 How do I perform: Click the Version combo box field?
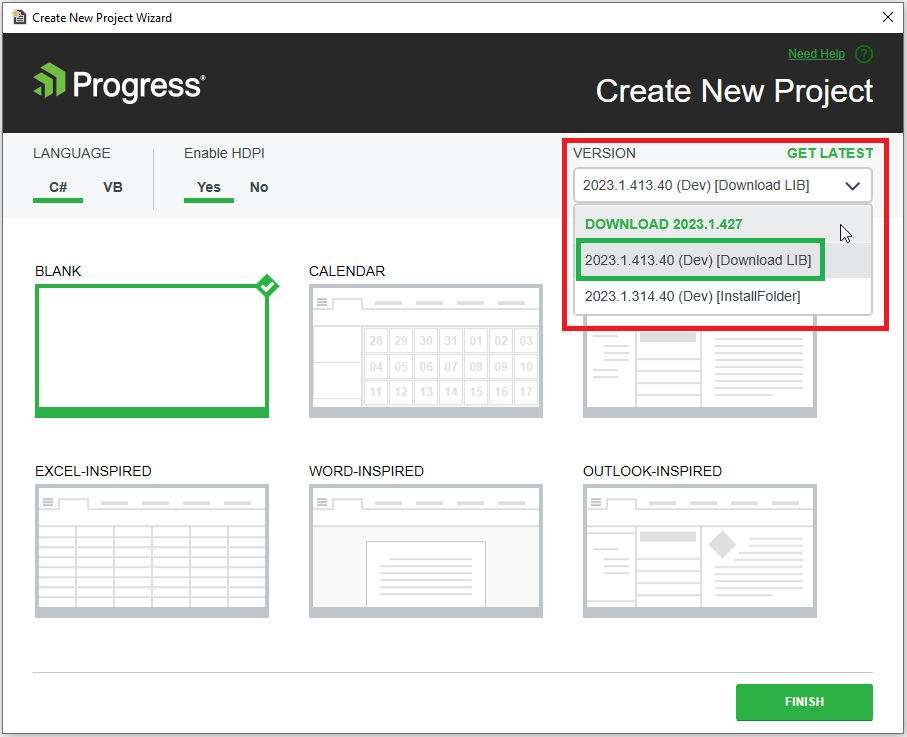click(x=722, y=185)
